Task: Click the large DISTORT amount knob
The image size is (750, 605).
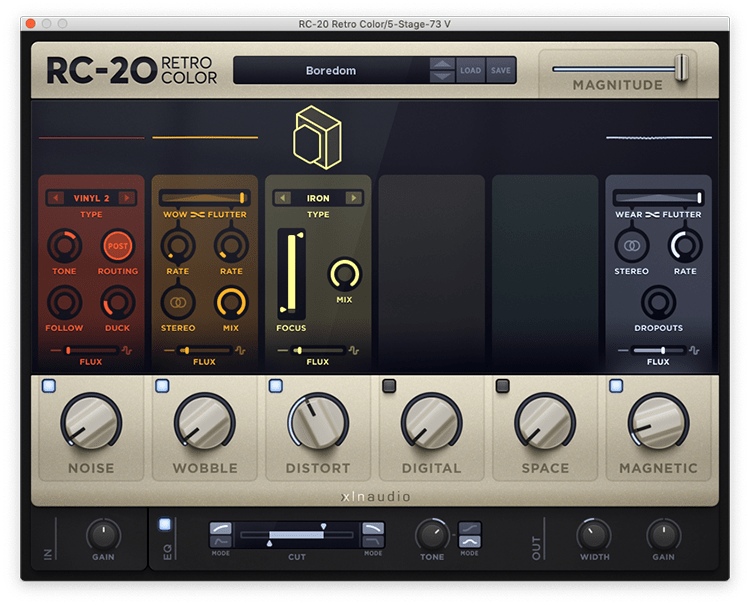Action: pos(318,422)
